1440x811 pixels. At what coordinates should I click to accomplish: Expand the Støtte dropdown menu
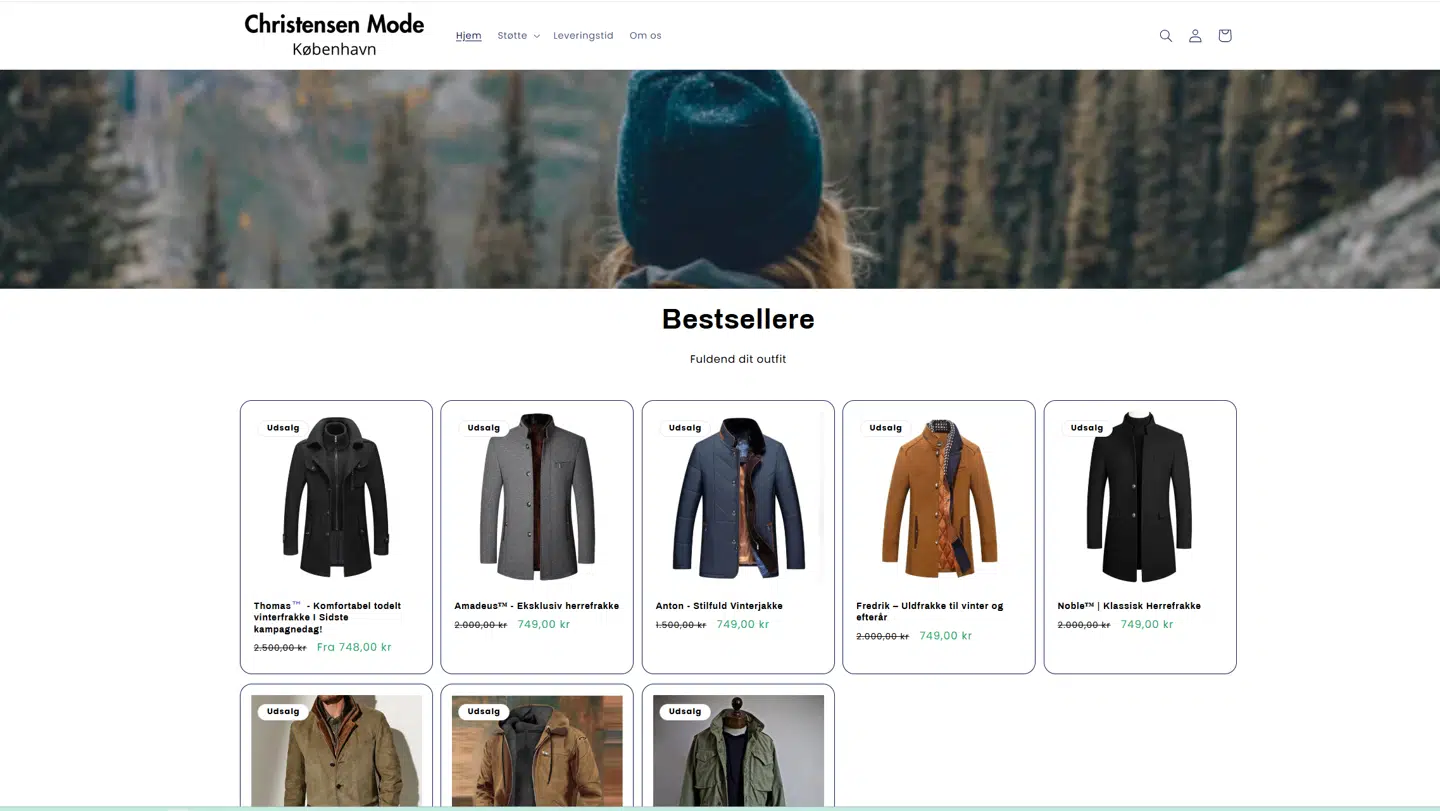(x=518, y=36)
